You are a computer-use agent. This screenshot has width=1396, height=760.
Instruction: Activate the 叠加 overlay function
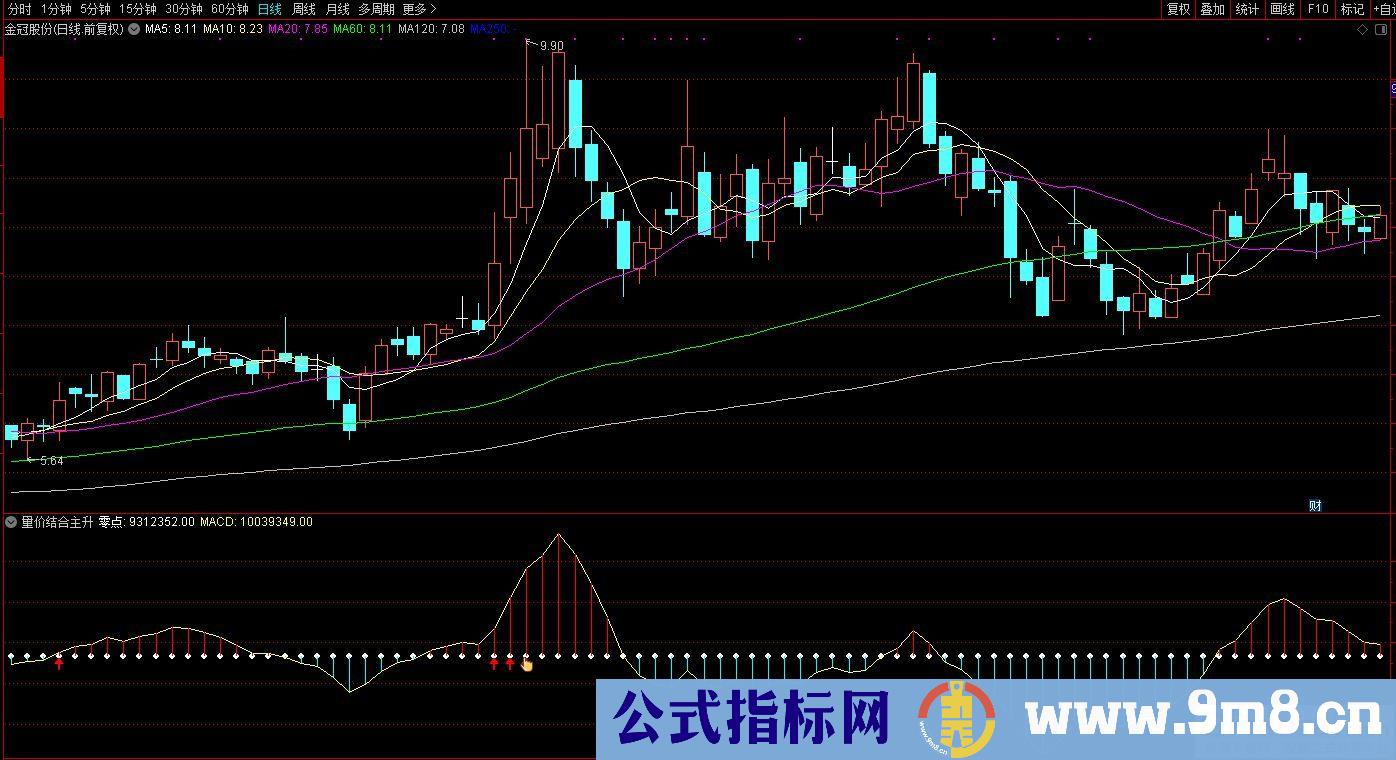[1211, 9]
